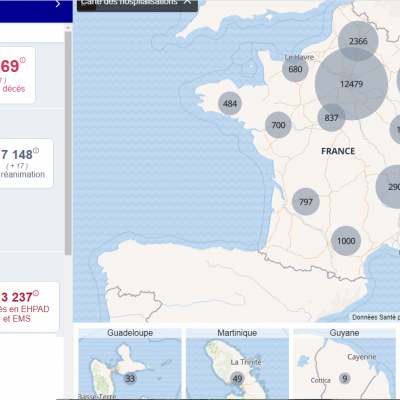The height and width of the screenshot is (400, 400).
Task: Click the 49 bubble on Martinique
Action: [x=237, y=379]
